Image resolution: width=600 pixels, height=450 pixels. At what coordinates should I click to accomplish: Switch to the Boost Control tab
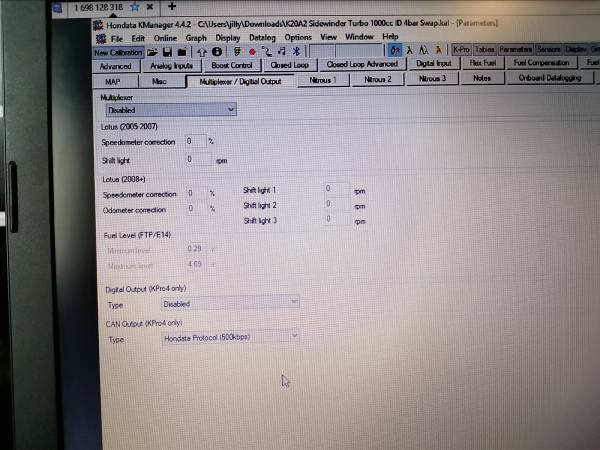click(231, 65)
